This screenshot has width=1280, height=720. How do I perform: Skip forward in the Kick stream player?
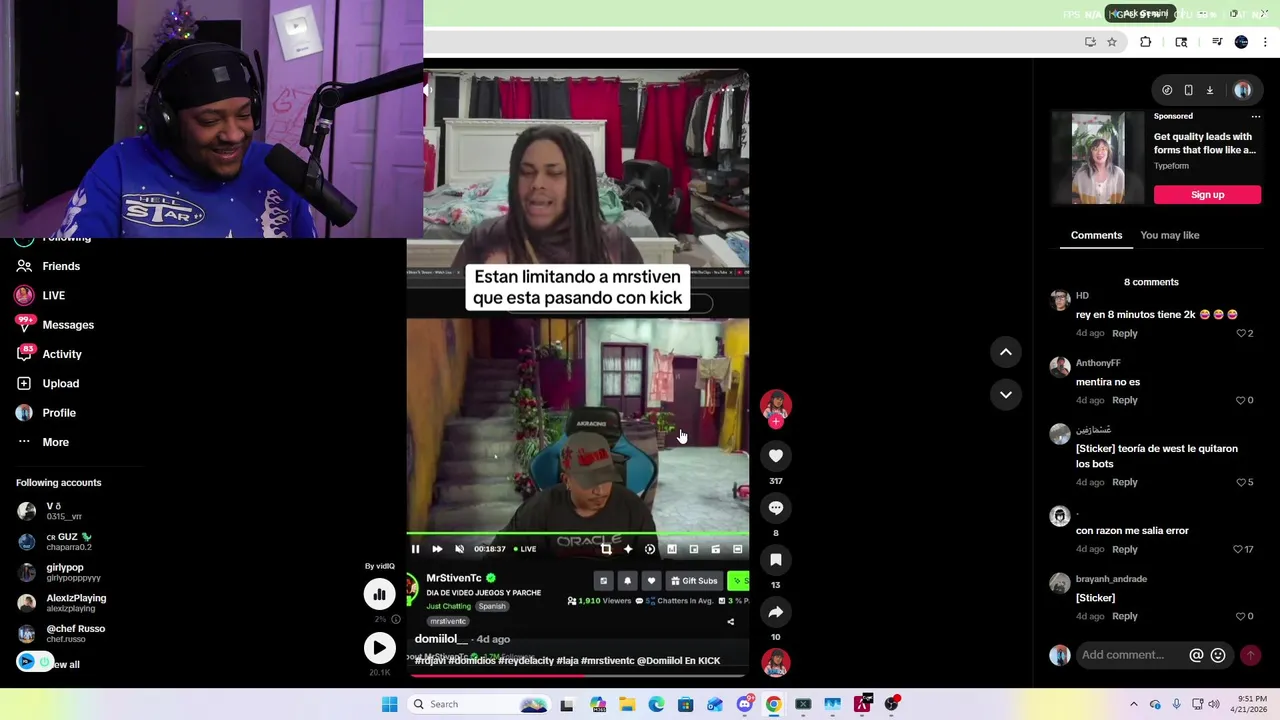click(437, 549)
